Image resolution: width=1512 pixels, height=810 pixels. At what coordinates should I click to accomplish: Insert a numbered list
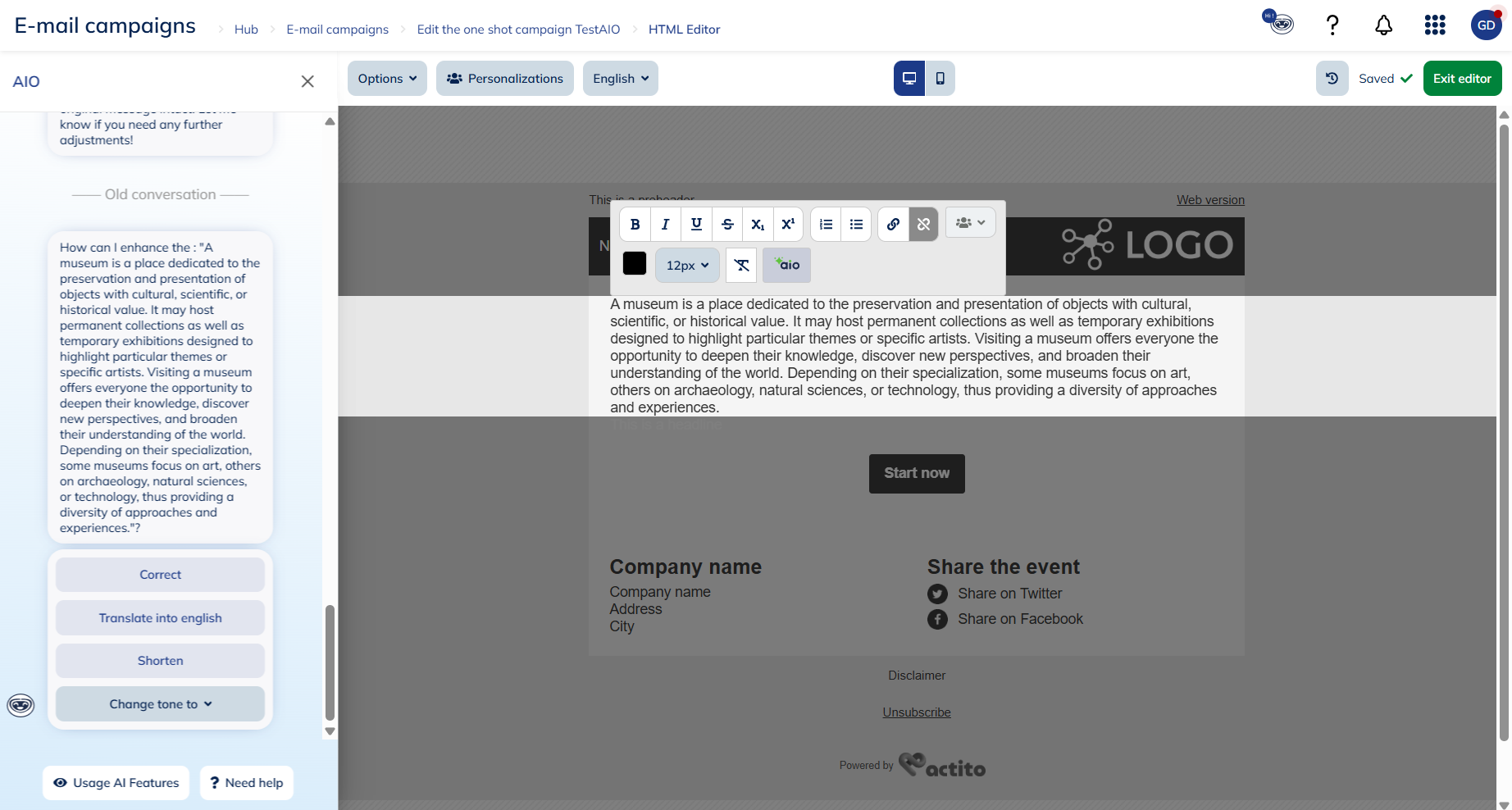[826, 225]
